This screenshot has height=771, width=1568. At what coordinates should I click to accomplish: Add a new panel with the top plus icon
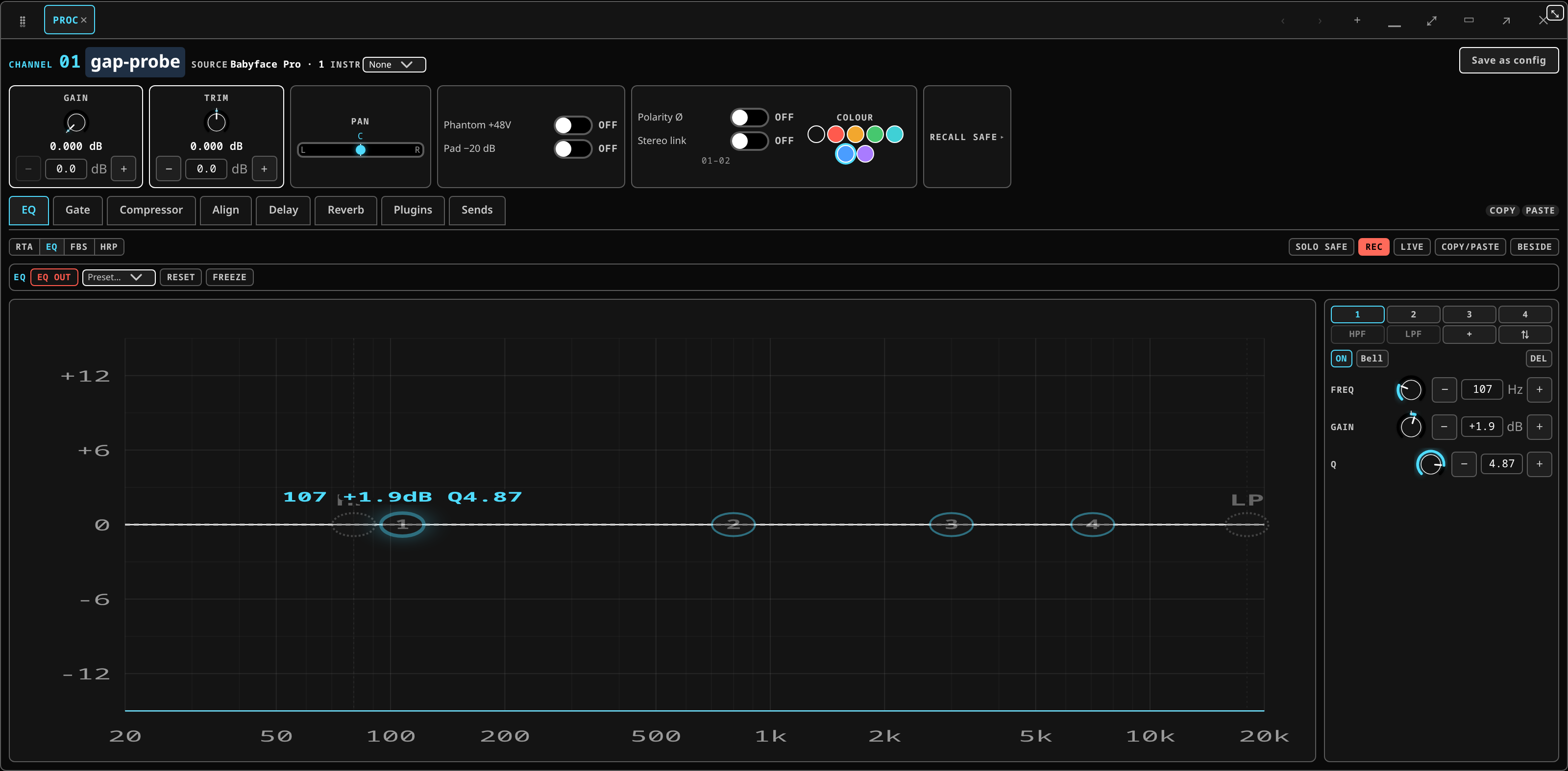click(1357, 21)
